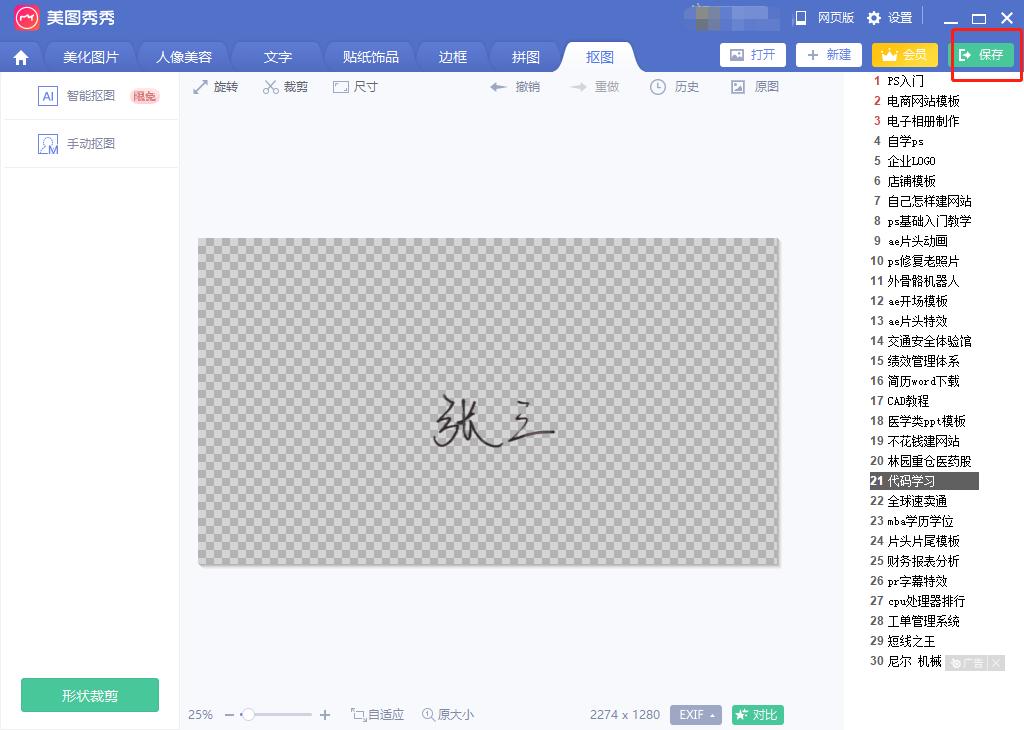This screenshot has width=1024, height=730.
Task: Click the 尺寸 (size) tool
Action: coord(355,86)
